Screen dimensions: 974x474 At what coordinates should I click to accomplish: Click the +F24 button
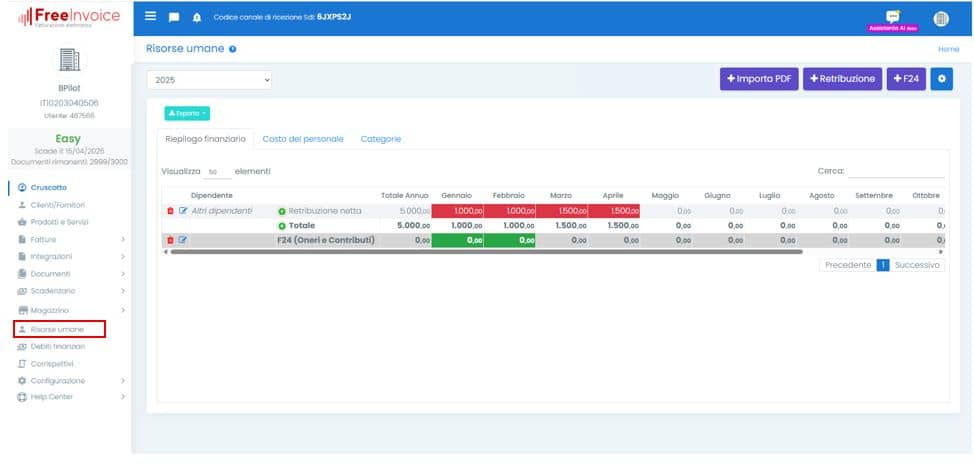(x=906, y=79)
